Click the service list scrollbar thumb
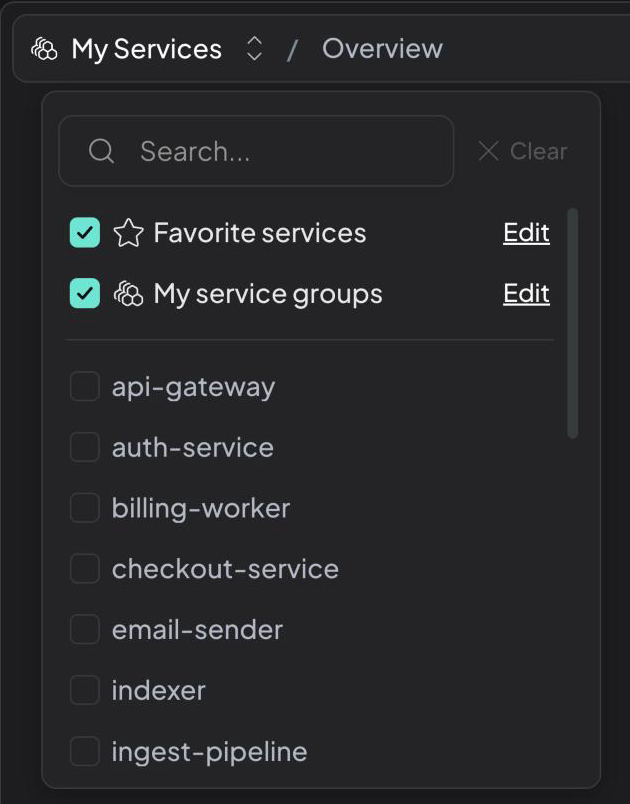630x804 pixels. coord(573,323)
